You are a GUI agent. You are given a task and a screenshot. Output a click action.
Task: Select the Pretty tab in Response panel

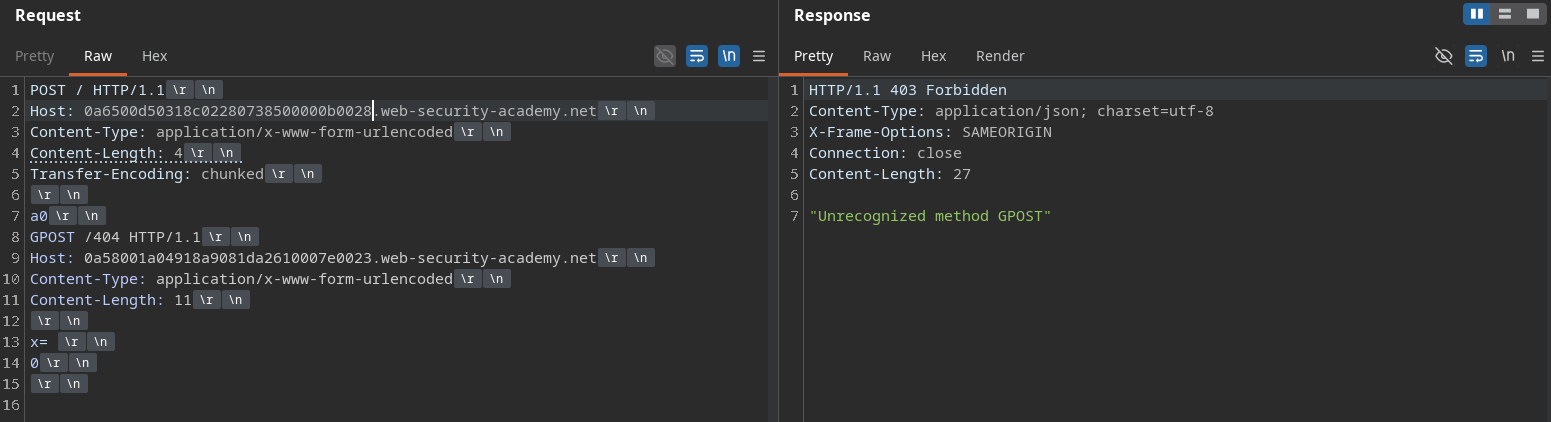814,56
